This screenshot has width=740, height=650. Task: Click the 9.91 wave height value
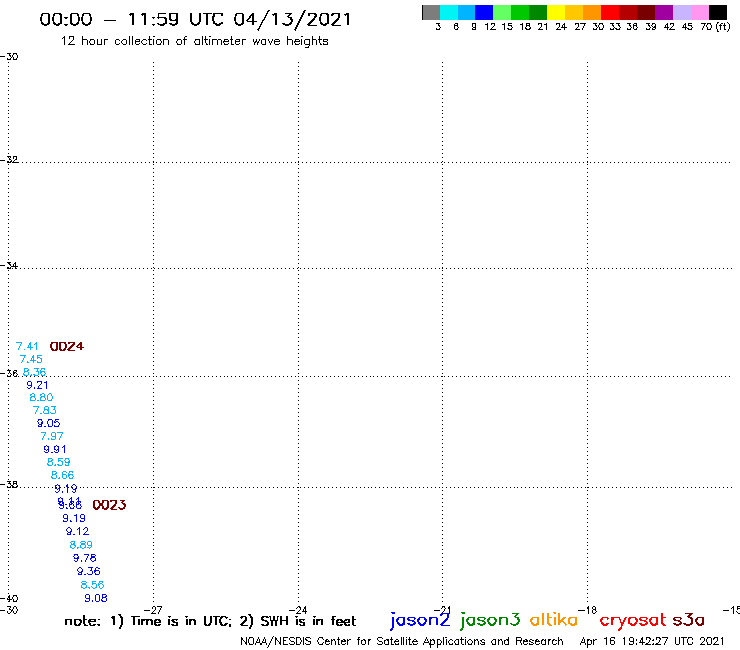coord(55,449)
